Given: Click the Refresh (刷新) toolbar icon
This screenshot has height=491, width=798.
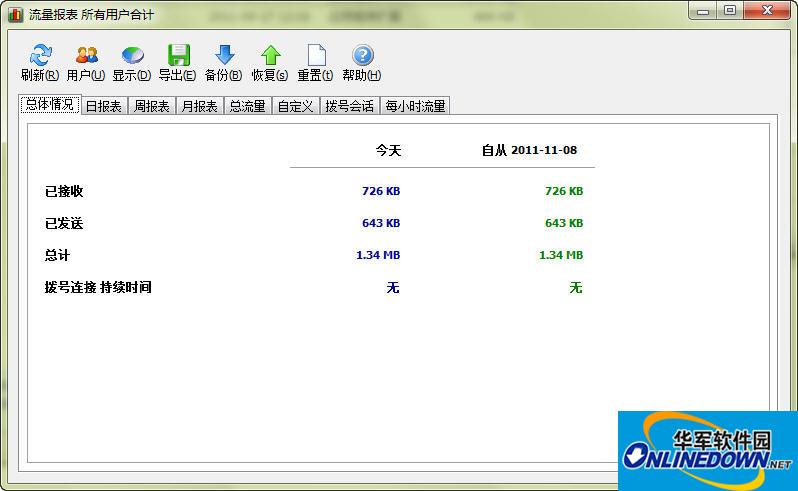Looking at the screenshot, I should pyautogui.click(x=40, y=56).
